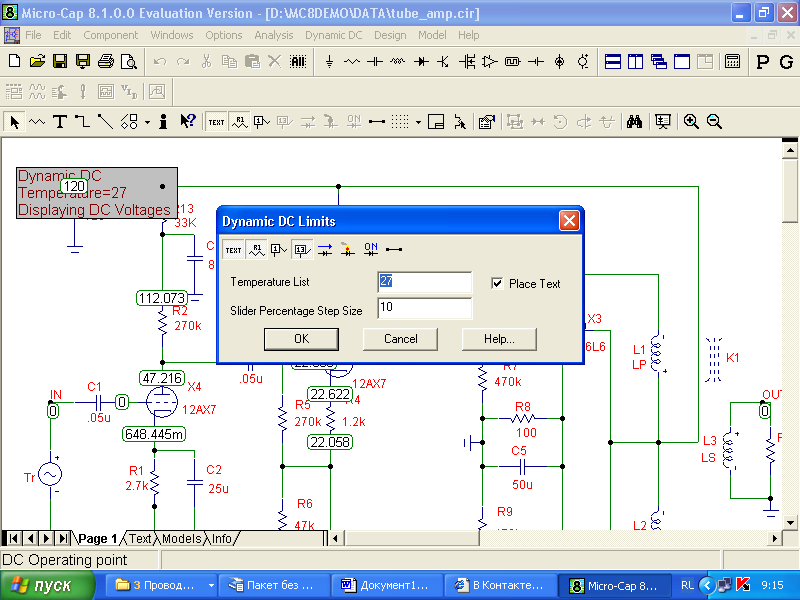Image resolution: width=800 pixels, height=600 pixels.
Task: Select the Opamp component icon
Action: pos(490,62)
